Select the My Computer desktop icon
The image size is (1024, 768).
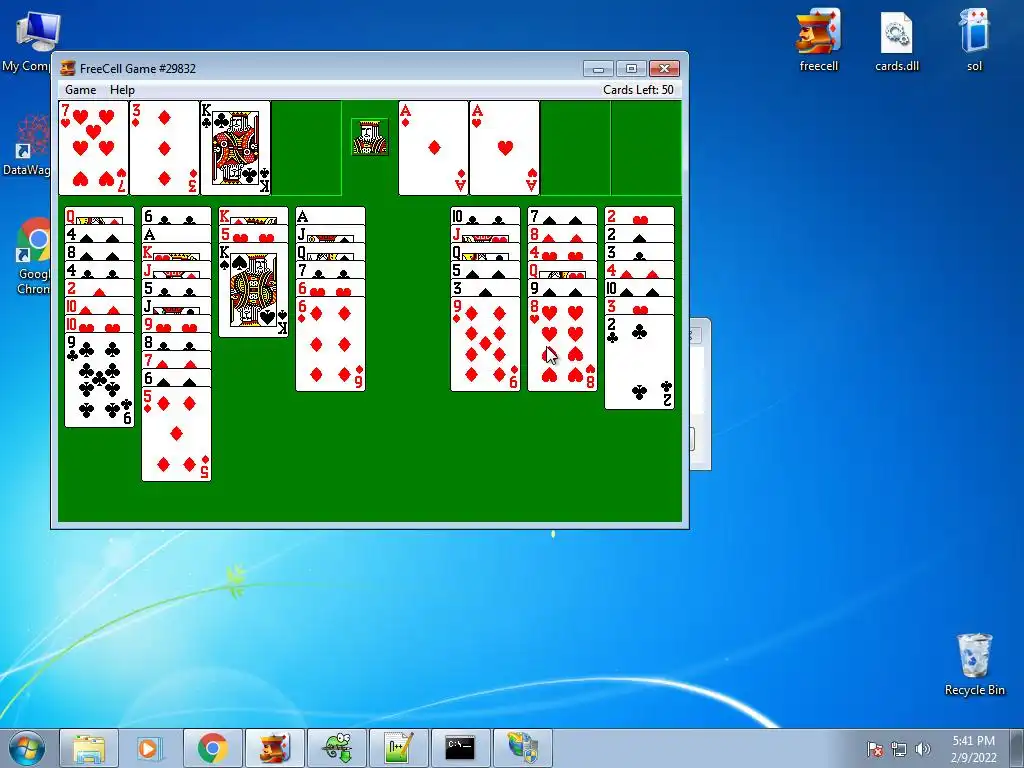(x=31, y=40)
